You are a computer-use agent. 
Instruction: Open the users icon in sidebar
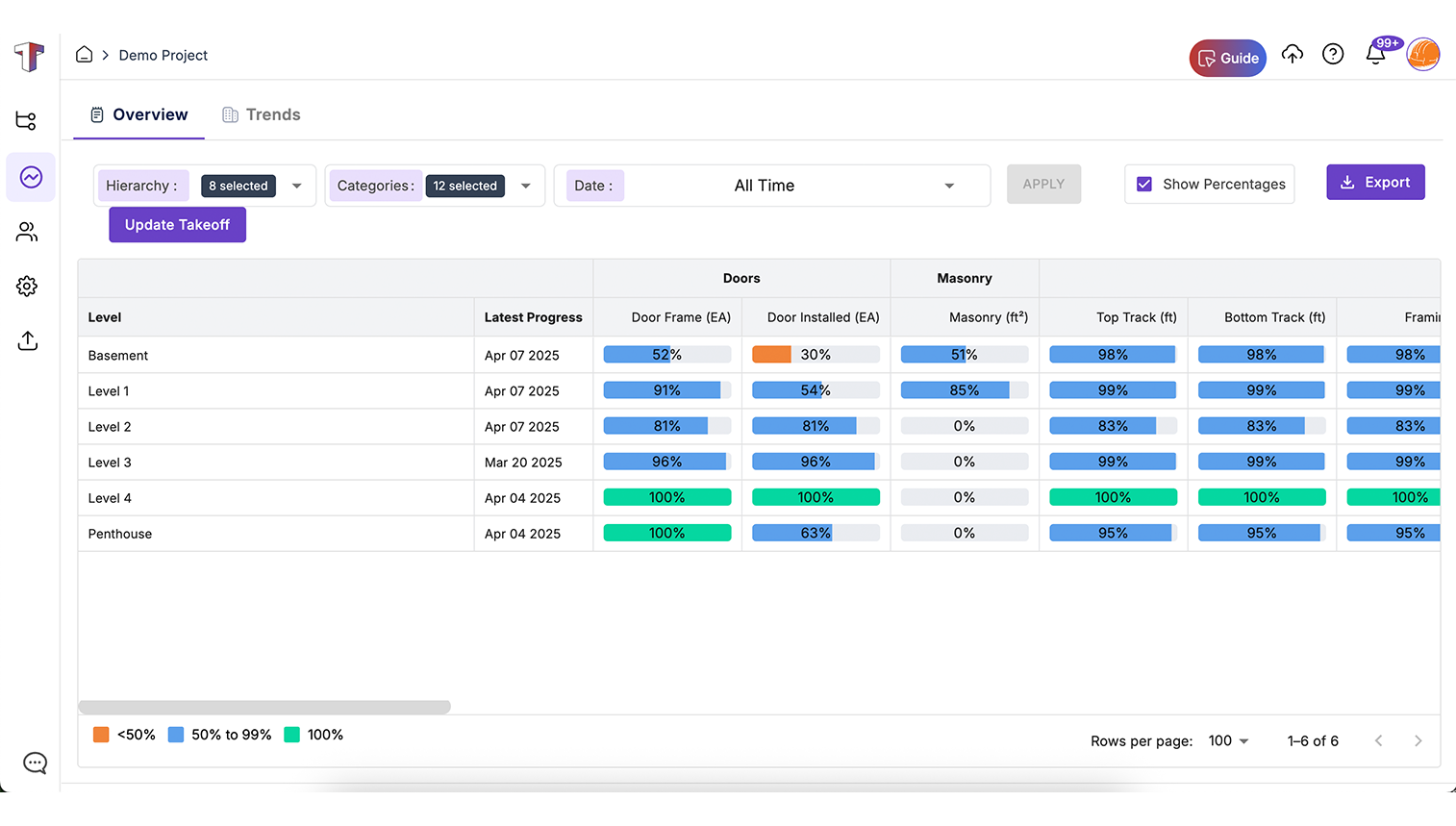27,232
